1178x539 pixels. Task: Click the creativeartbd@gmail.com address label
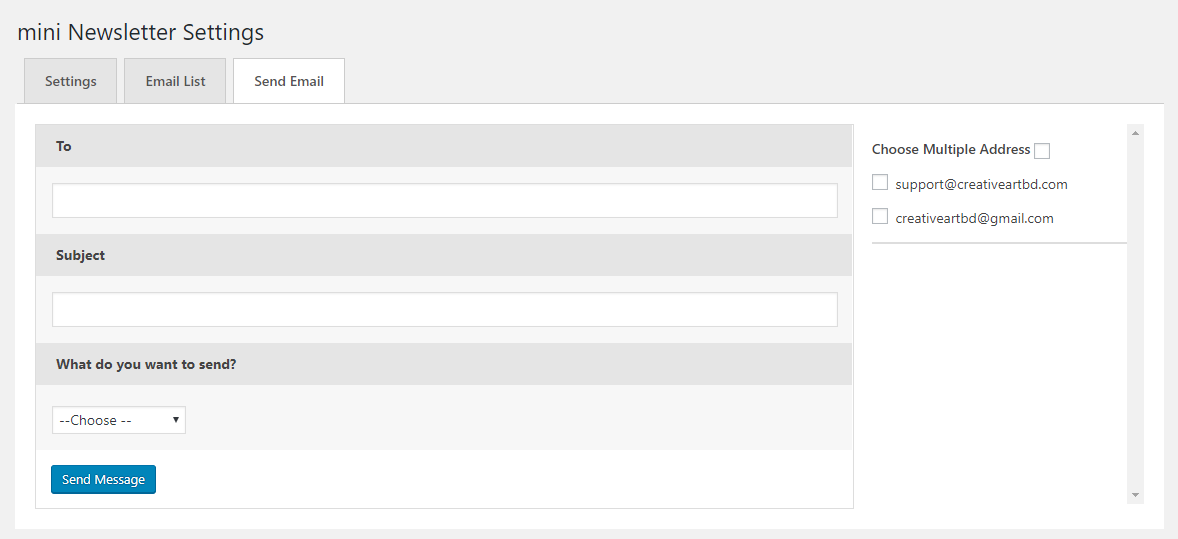974,218
